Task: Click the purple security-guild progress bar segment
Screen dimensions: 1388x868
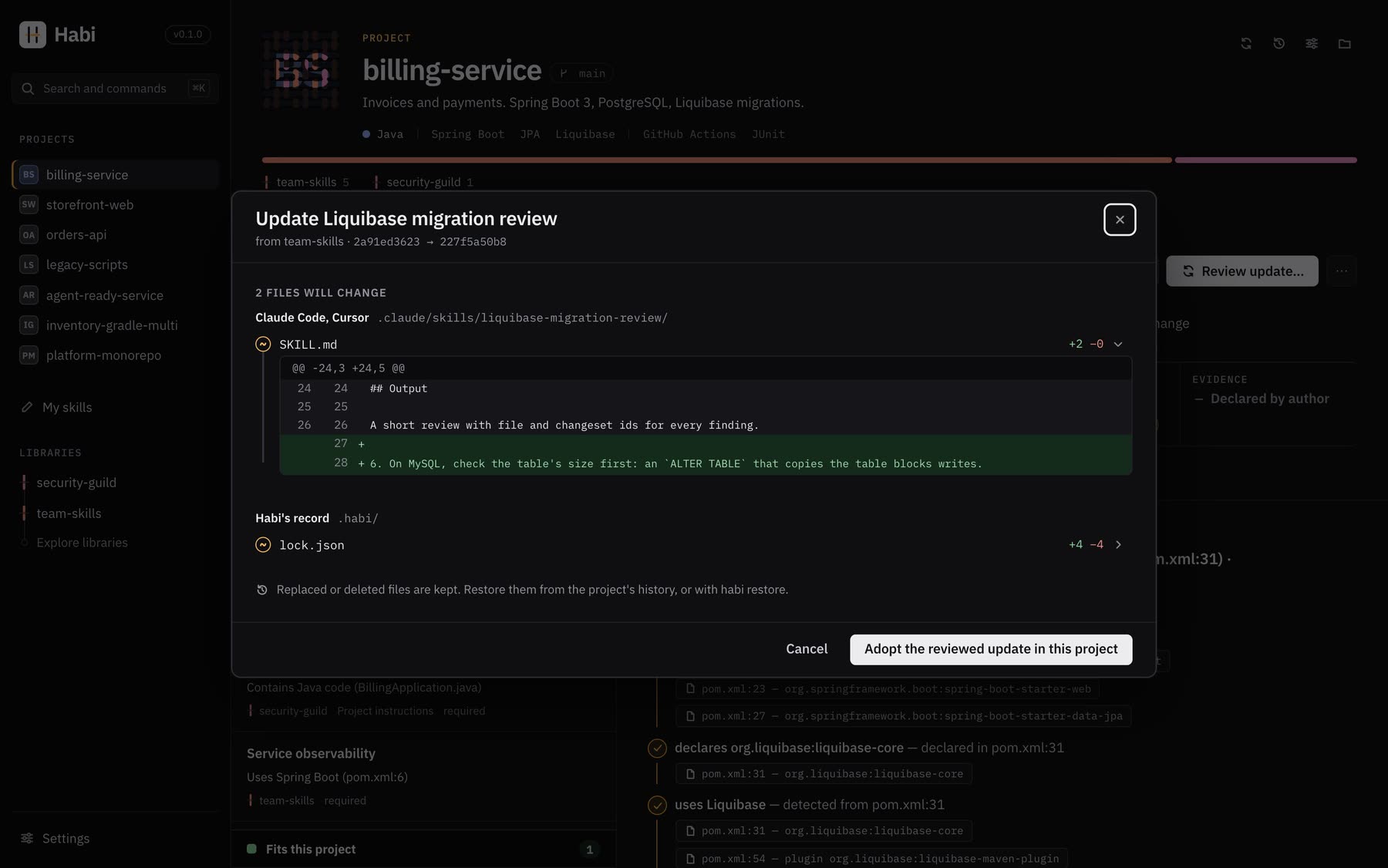Action: pyautogui.click(x=1266, y=160)
